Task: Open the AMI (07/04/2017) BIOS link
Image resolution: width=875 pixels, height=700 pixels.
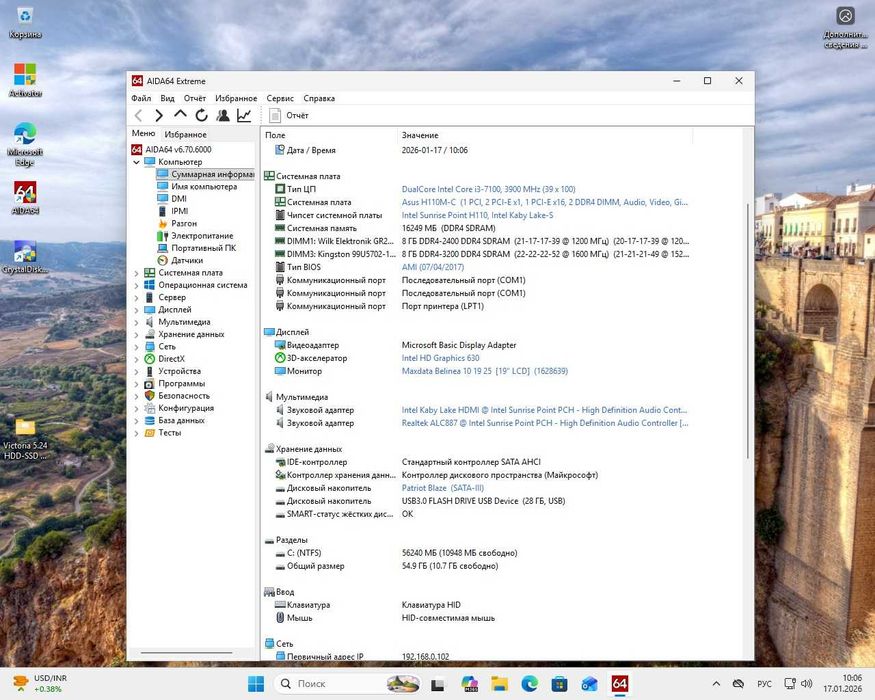Action: click(x=432, y=267)
